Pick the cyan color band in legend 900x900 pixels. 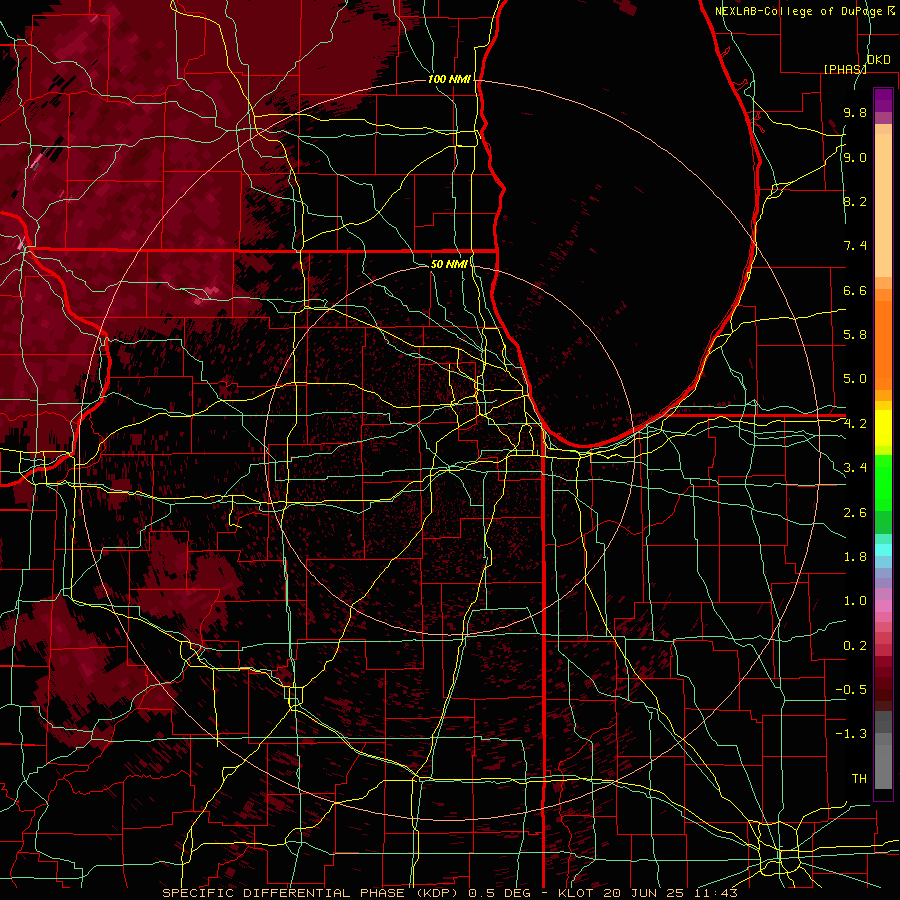coord(883,549)
